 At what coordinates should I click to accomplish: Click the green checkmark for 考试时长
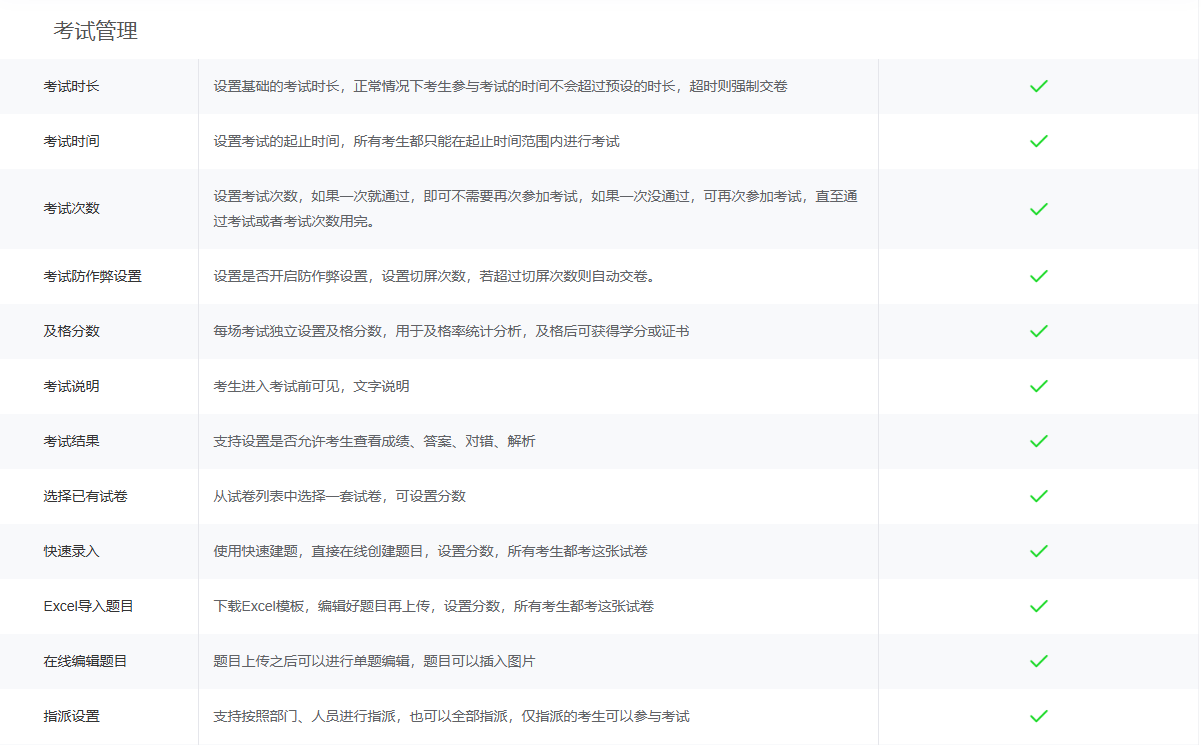pos(1038,85)
